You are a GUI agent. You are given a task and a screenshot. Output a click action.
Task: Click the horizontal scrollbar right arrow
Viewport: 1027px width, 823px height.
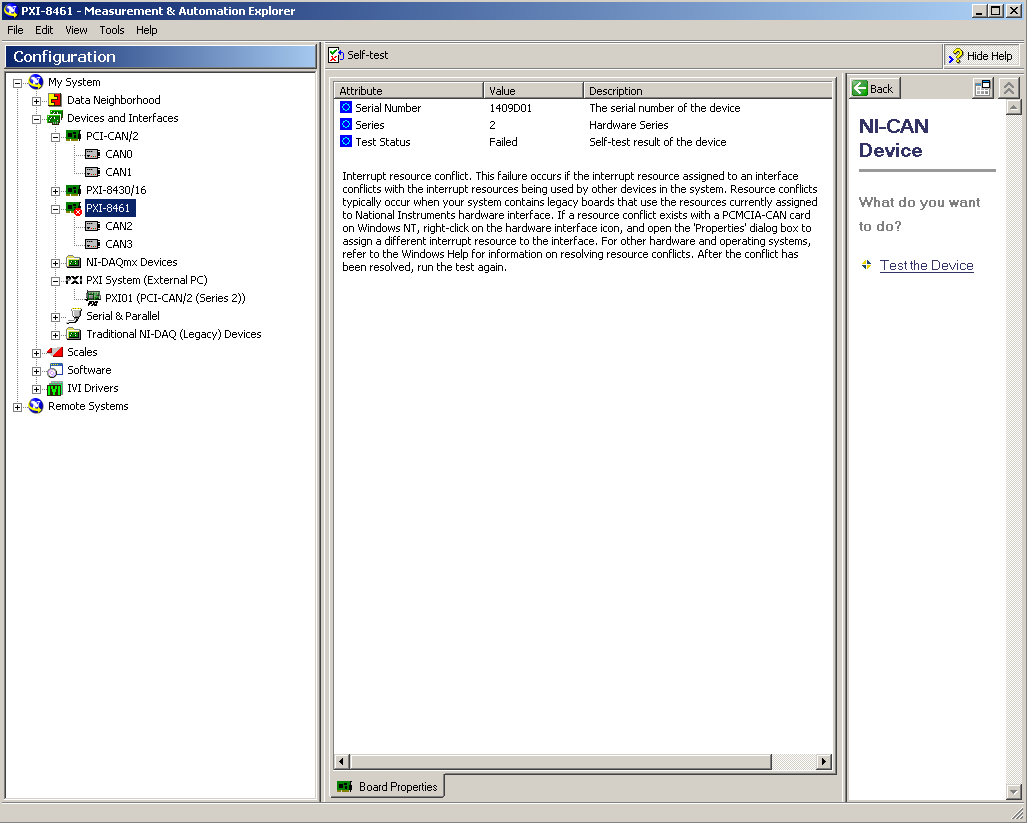(x=824, y=762)
